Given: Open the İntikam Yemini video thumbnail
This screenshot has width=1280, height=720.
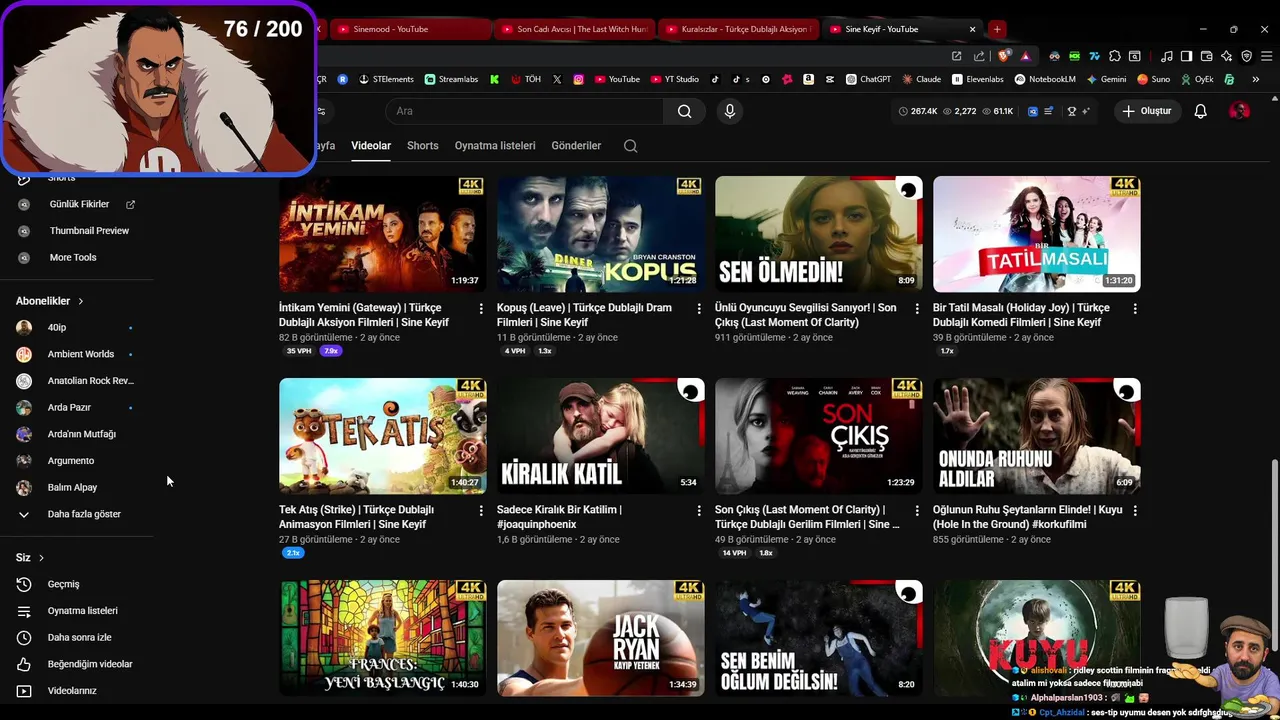Looking at the screenshot, I should tap(383, 234).
